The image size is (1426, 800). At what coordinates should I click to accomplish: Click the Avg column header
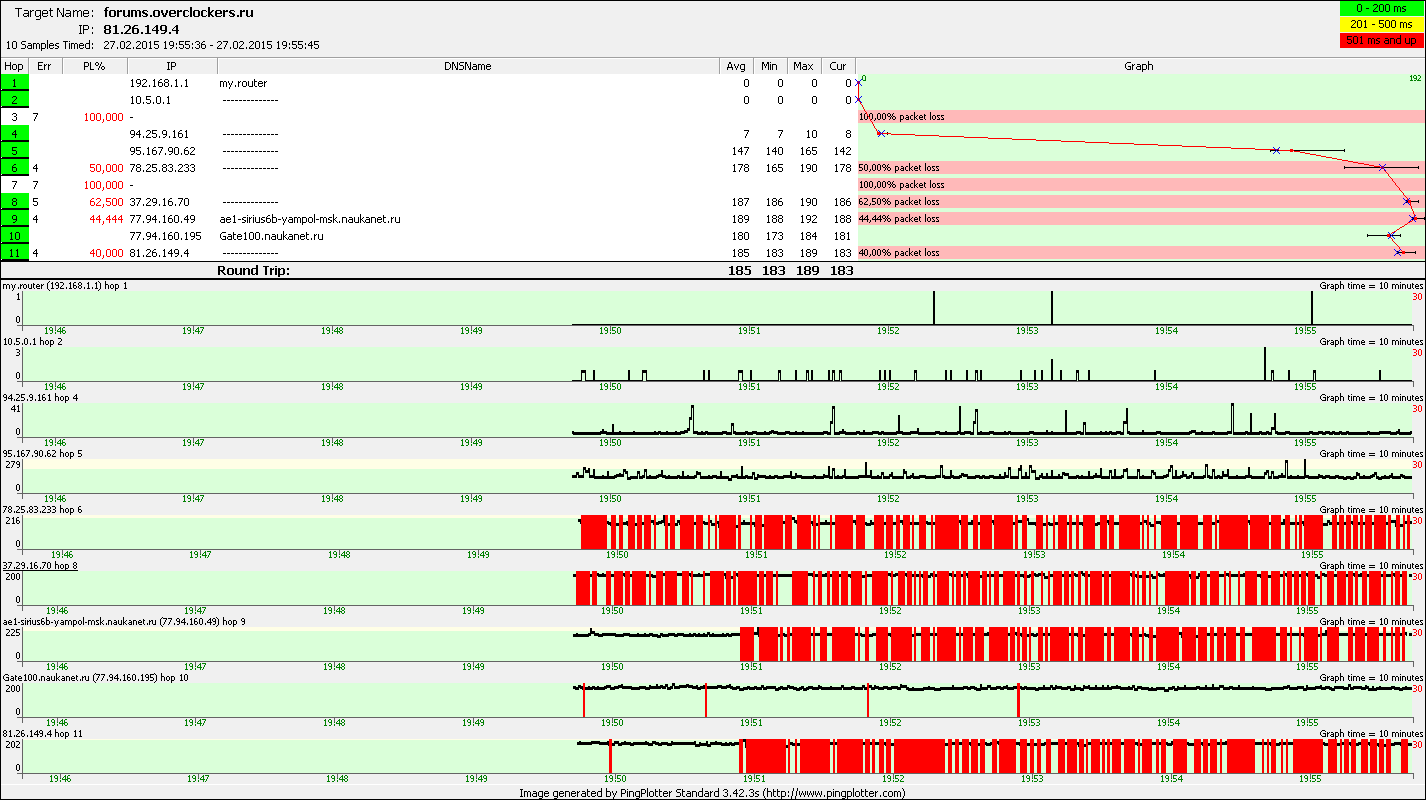[x=736, y=66]
